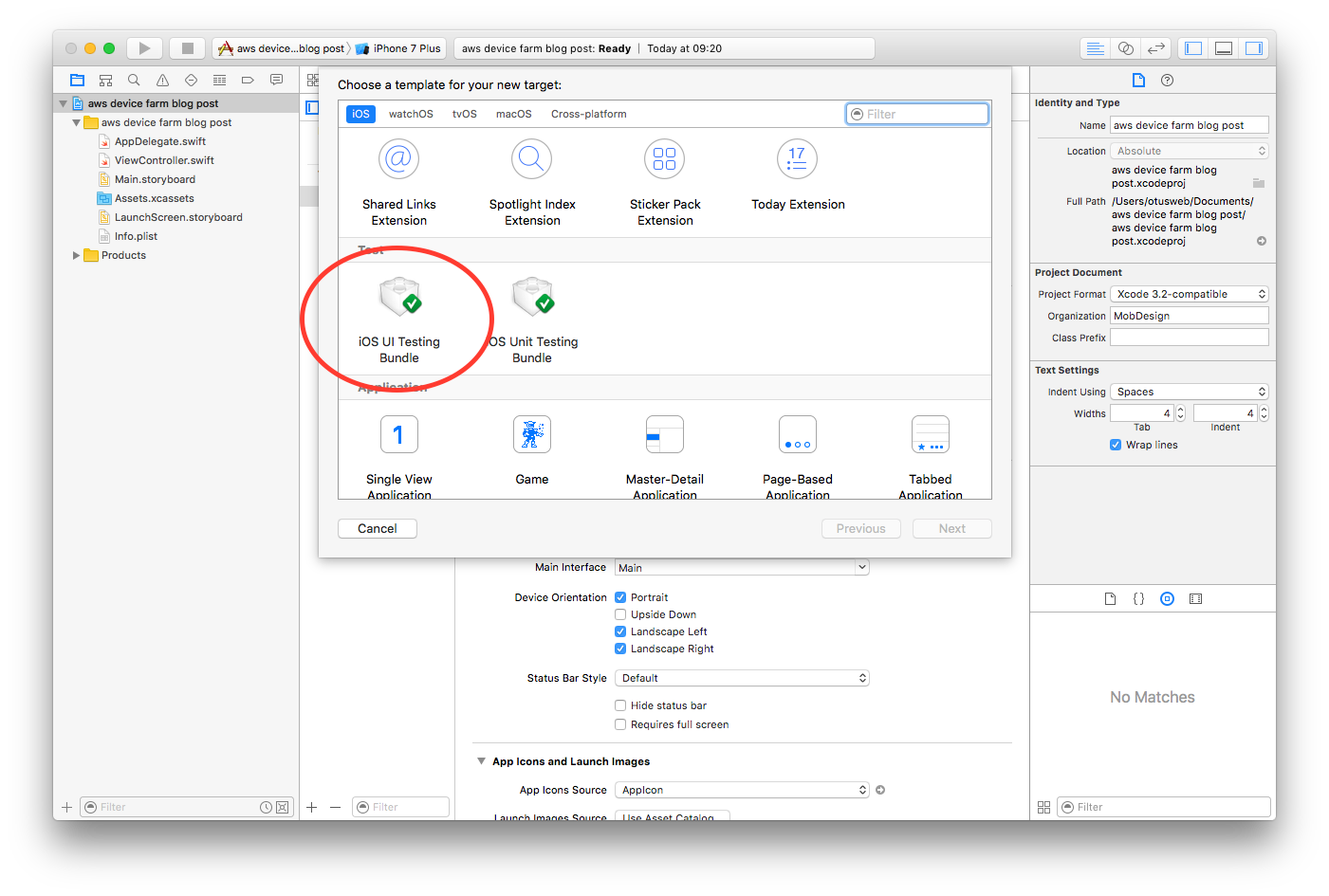This screenshot has width=1329, height=896.
Task: Collapse aws device farm blog post group
Action: point(77,122)
